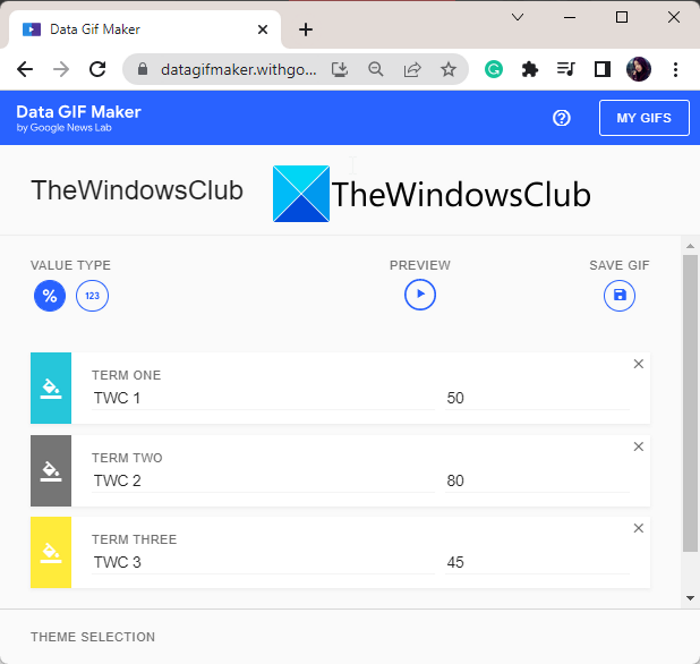The image size is (700, 664).
Task: Click the Save GIF disk icon
Action: tap(619, 295)
